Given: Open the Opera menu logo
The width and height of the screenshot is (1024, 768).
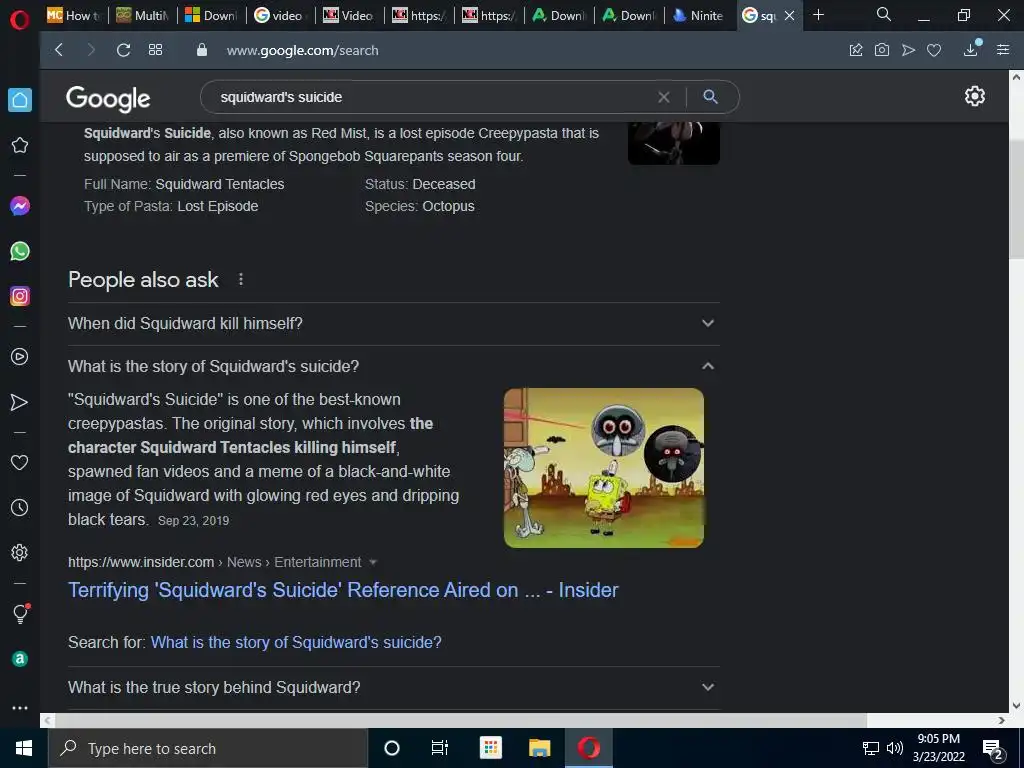Looking at the screenshot, I should click(20, 20).
